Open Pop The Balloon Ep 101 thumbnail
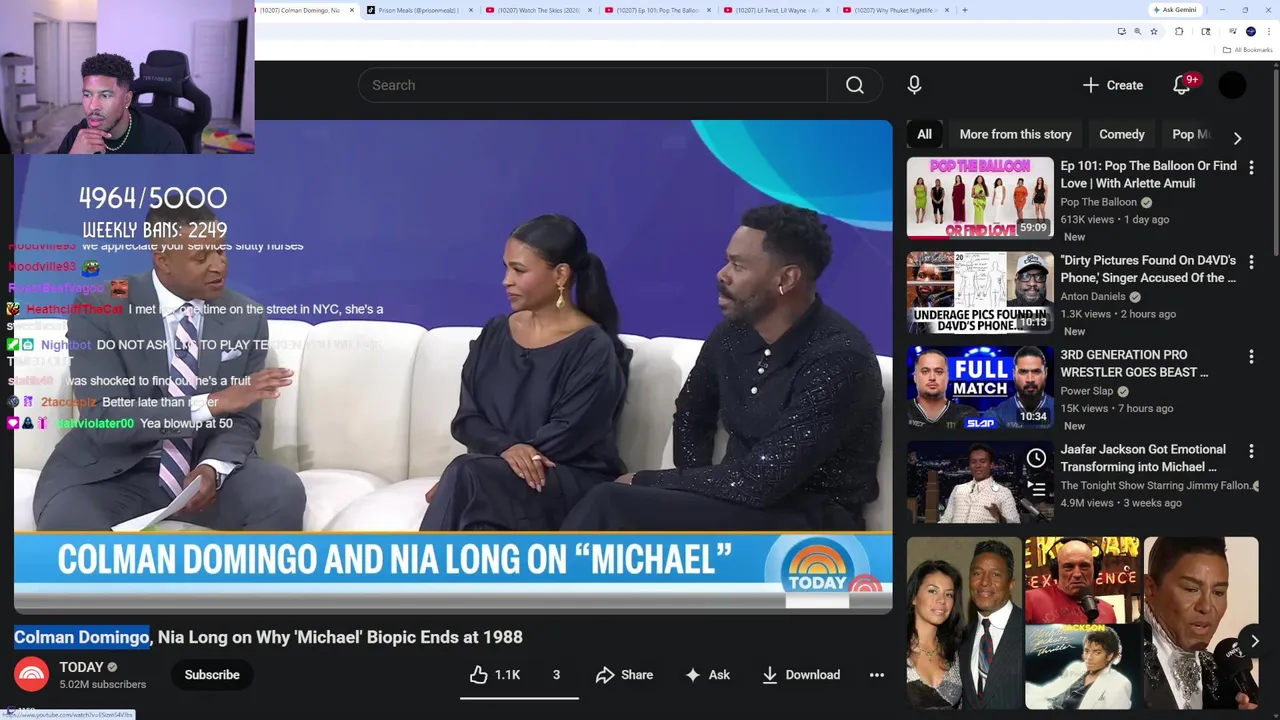 pos(980,198)
